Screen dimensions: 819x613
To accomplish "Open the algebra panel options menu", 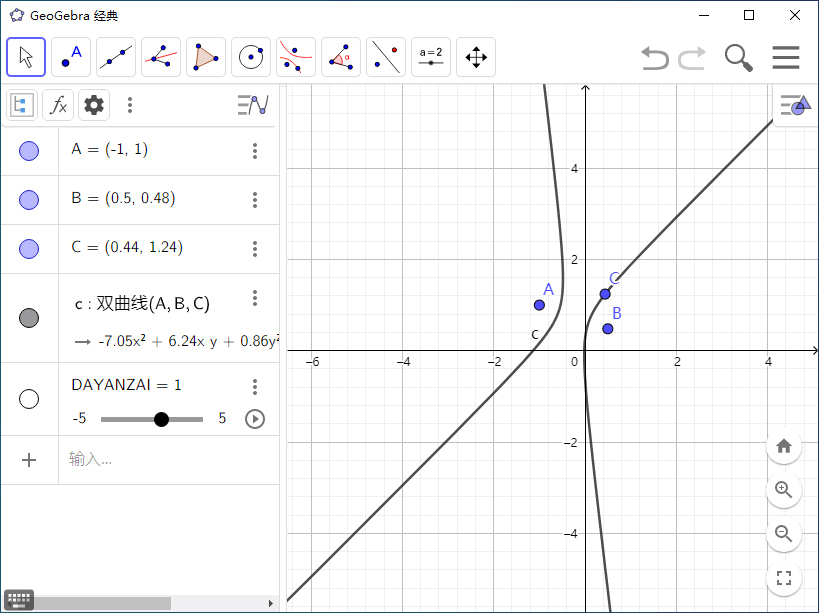I will (x=129, y=104).
